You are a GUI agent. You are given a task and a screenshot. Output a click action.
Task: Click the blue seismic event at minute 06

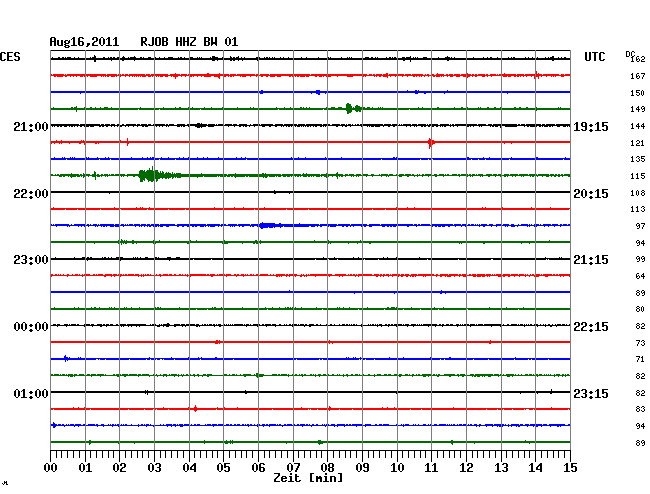coord(269,225)
